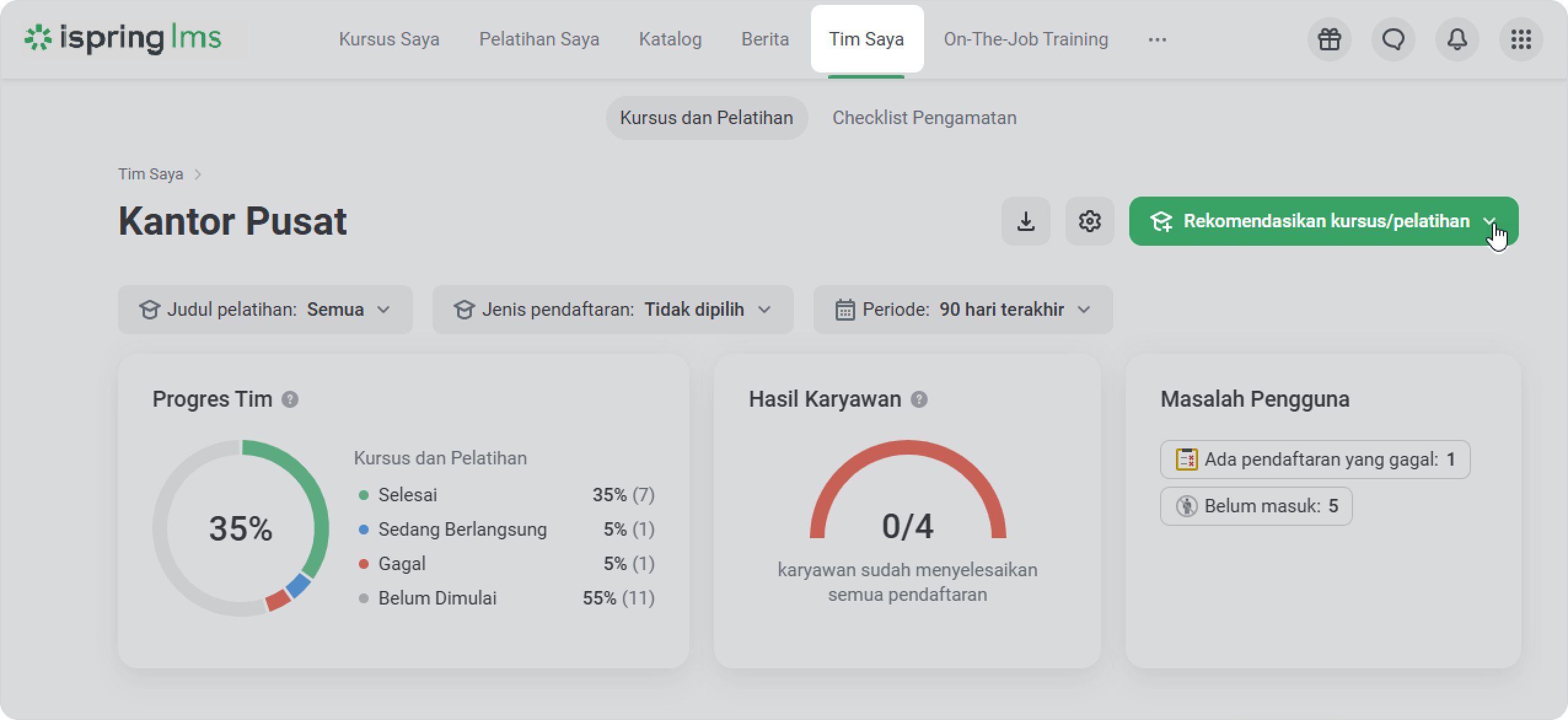Expand Jenis pendaftaran filter dropdown
The height and width of the screenshot is (720, 1568).
(613, 310)
